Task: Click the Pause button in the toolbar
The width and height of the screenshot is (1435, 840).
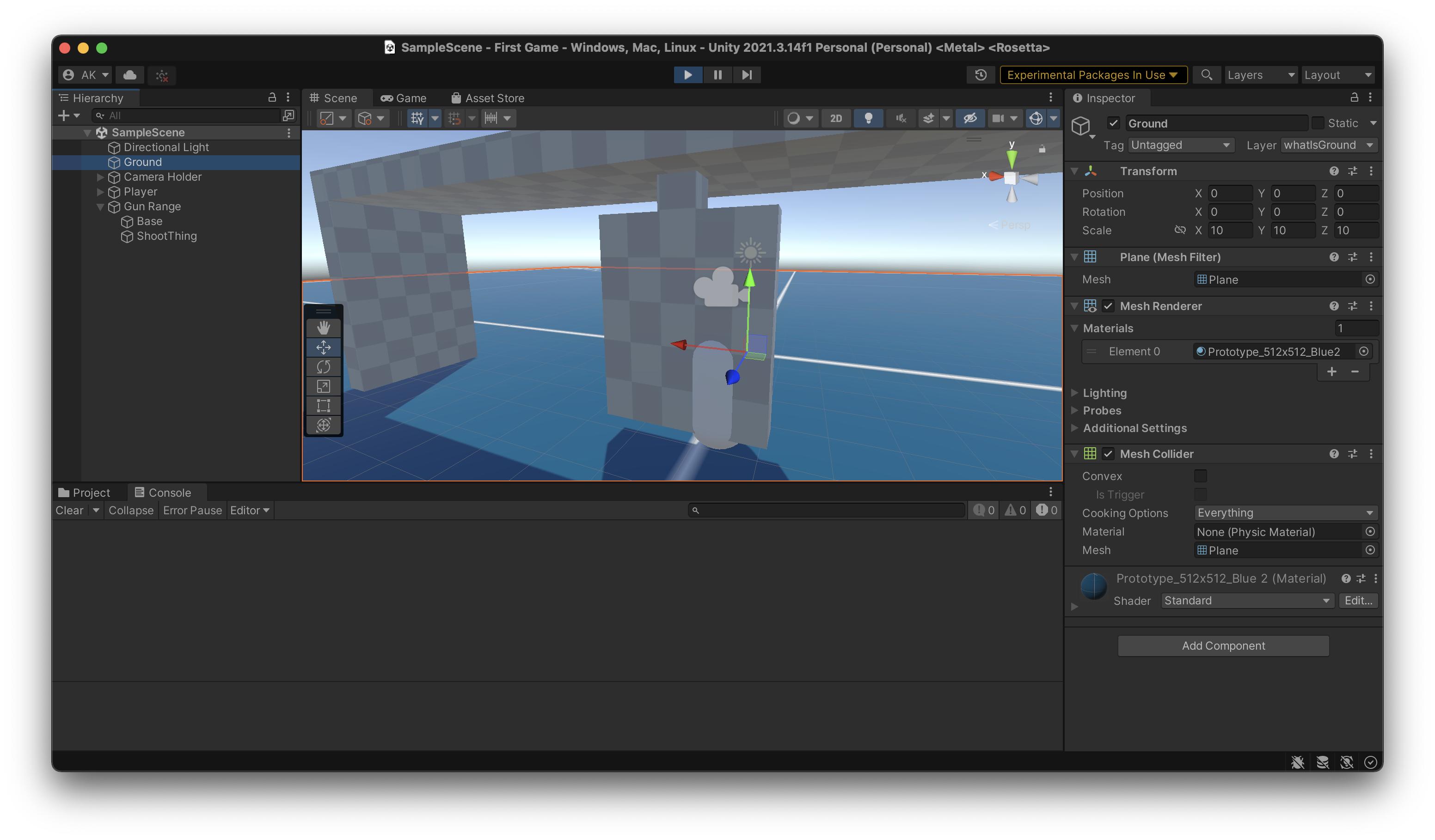Action: (717, 74)
